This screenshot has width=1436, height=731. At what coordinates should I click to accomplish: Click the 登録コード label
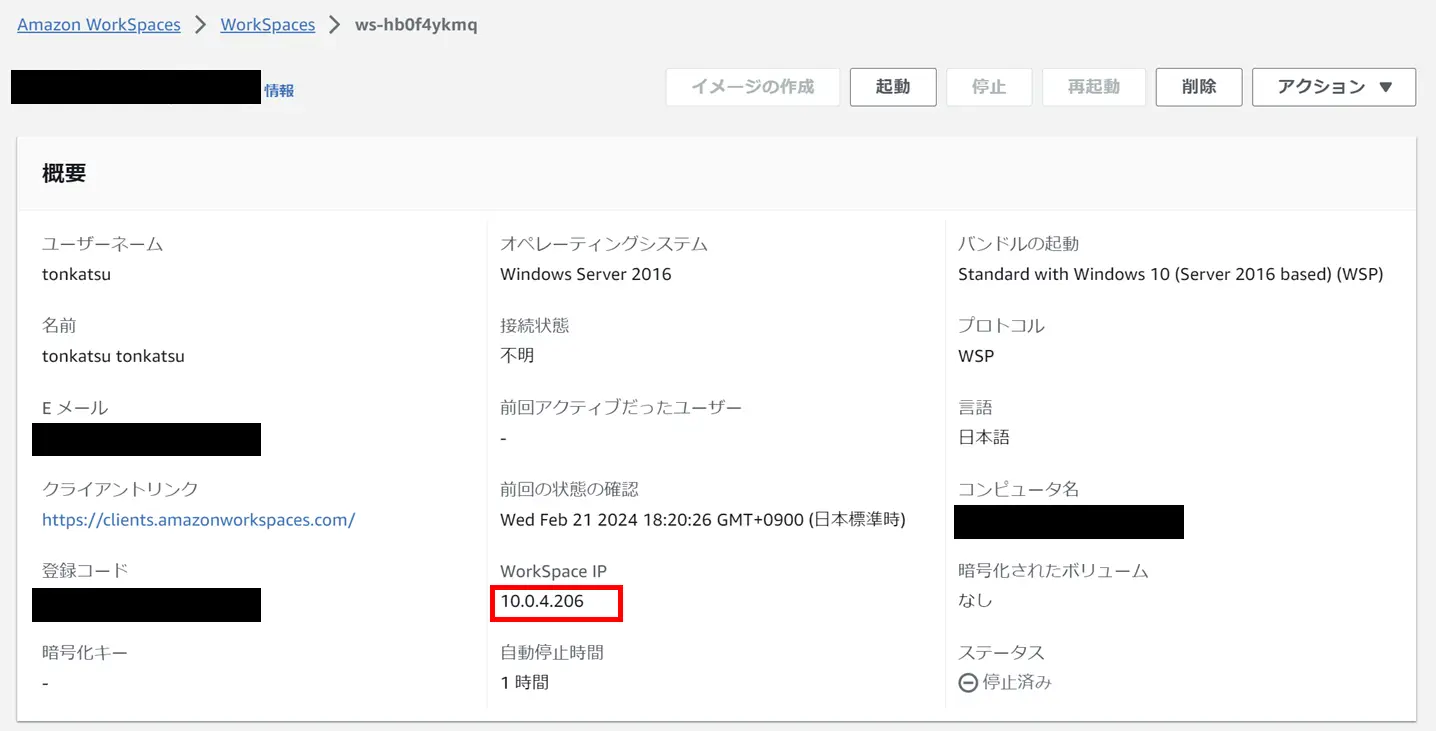tap(85, 571)
